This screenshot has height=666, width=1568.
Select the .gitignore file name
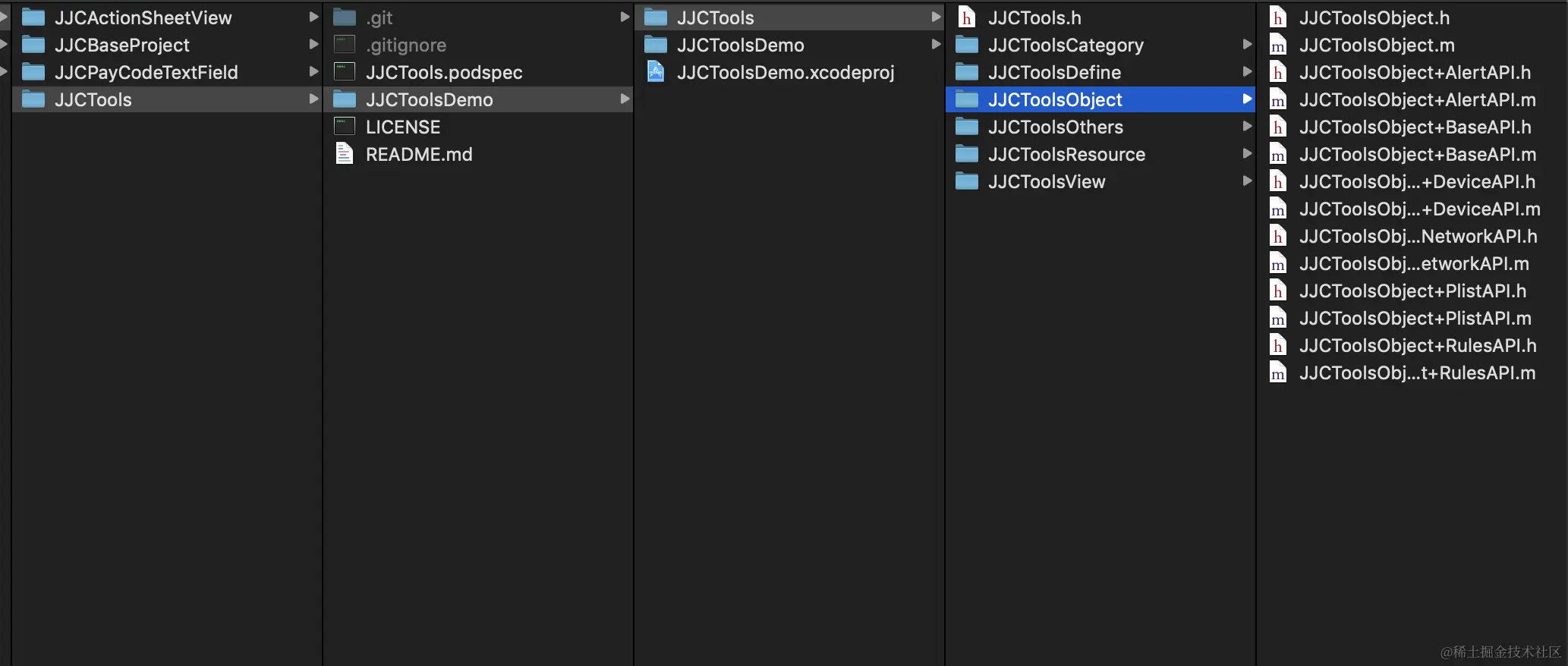[406, 45]
